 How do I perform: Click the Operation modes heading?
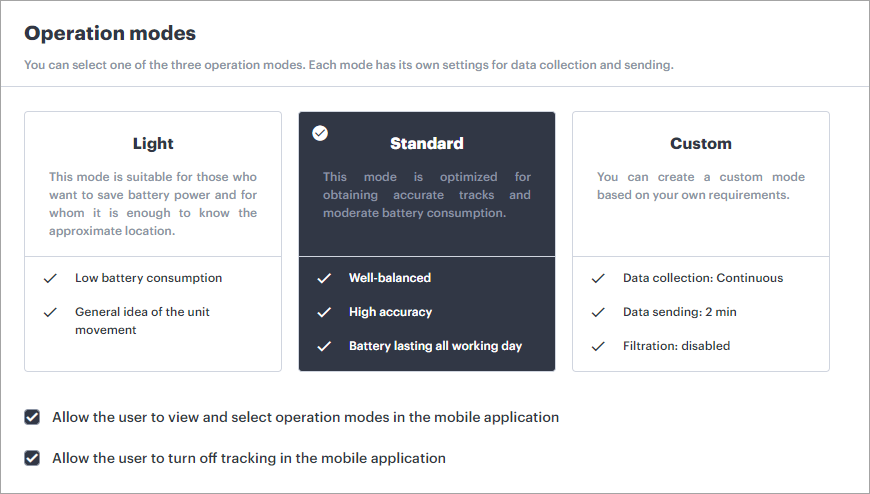[x=110, y=33]
